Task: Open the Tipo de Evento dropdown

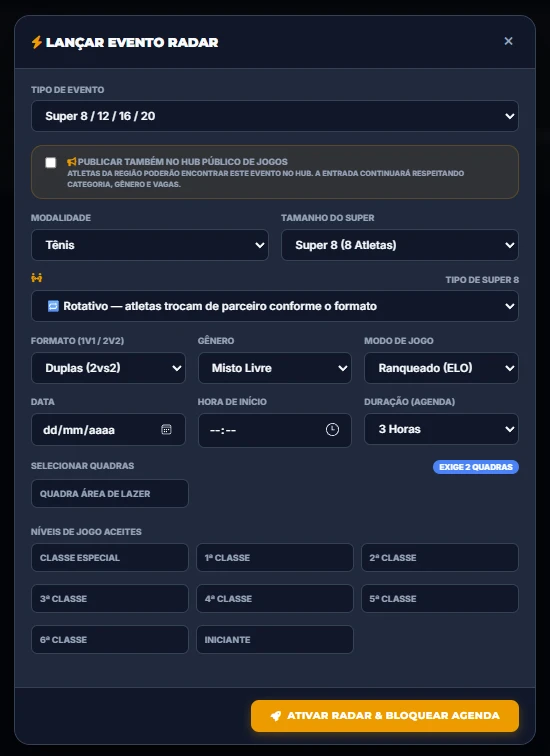Action: point(275,116)
